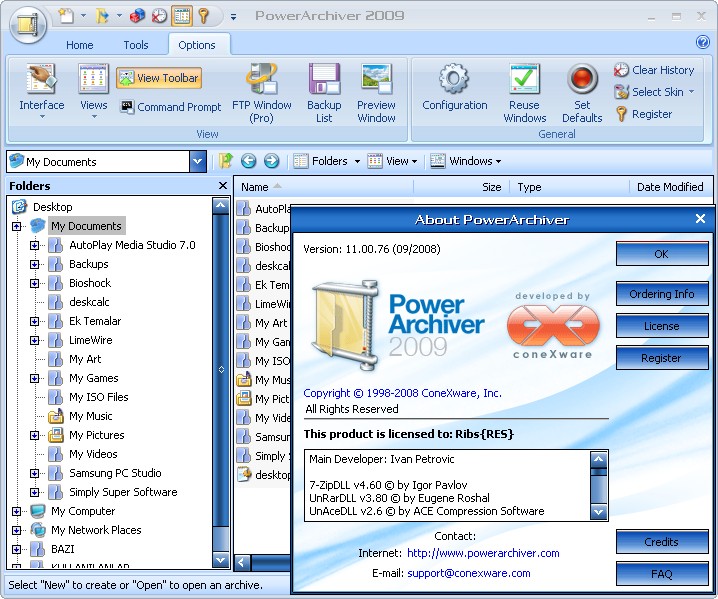This screenshot has height=599, width=718.
Task: Open the Interface options button
Action: coord(42,92)
